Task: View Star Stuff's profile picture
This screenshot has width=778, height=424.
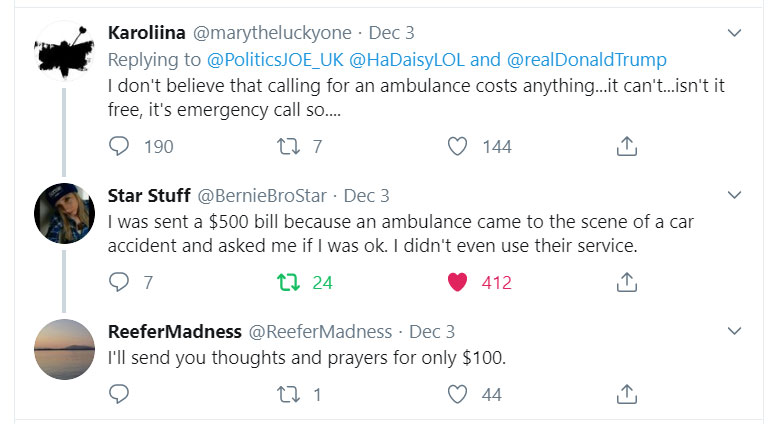Action: 65,214
